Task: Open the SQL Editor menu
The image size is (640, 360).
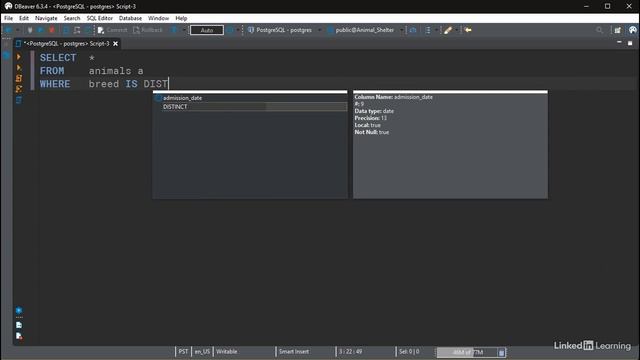Action: (x=100, y=18)
